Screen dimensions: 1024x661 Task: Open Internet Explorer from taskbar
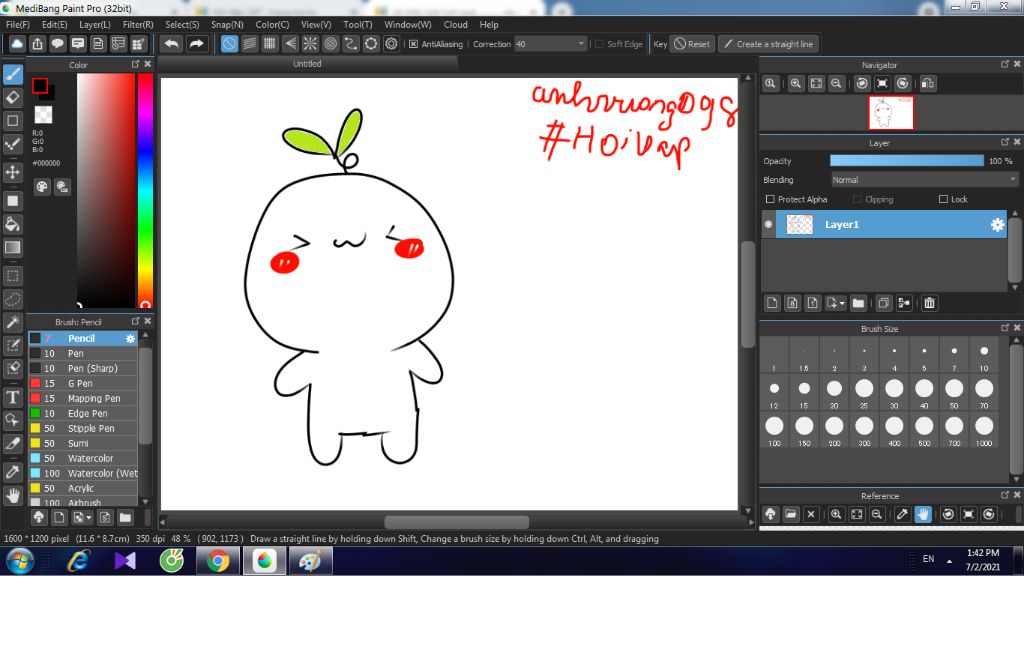pos(78,561)
